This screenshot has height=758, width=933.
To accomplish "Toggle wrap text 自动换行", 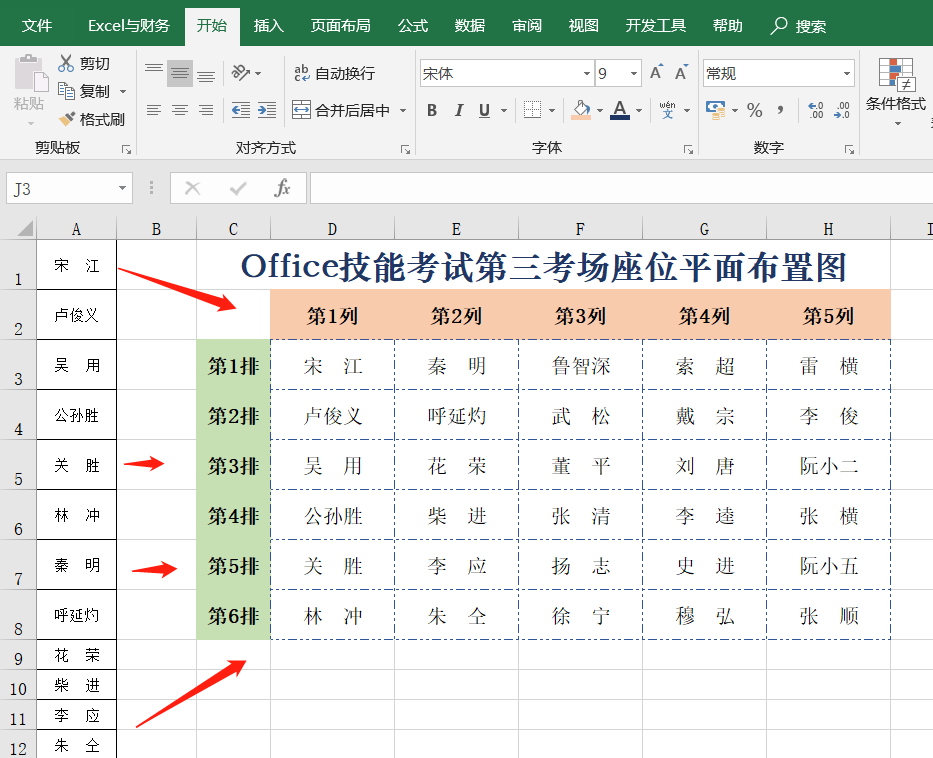I will [x=334, y=73].
